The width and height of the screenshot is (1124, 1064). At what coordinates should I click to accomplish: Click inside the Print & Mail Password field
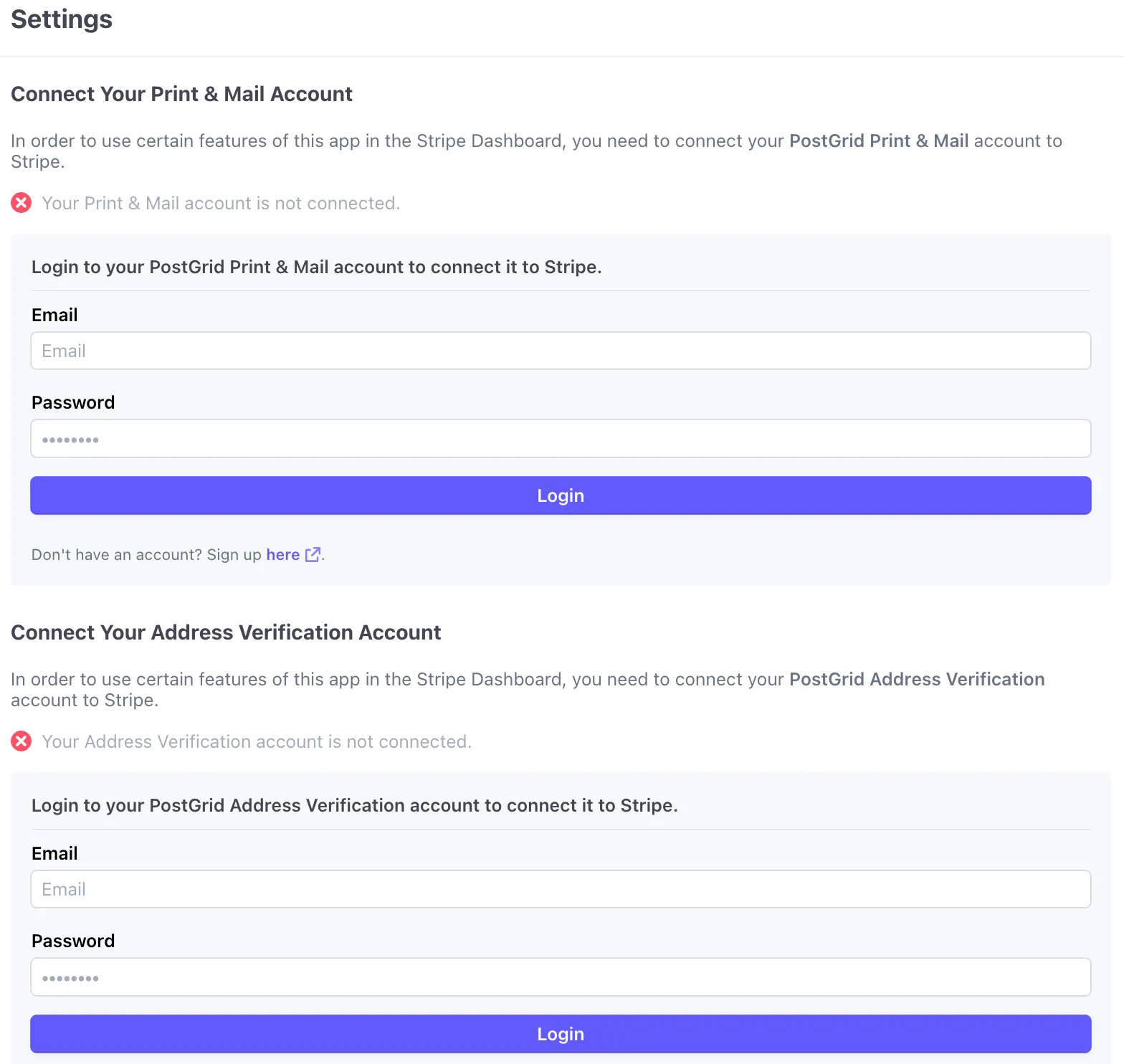pos(559,438)
